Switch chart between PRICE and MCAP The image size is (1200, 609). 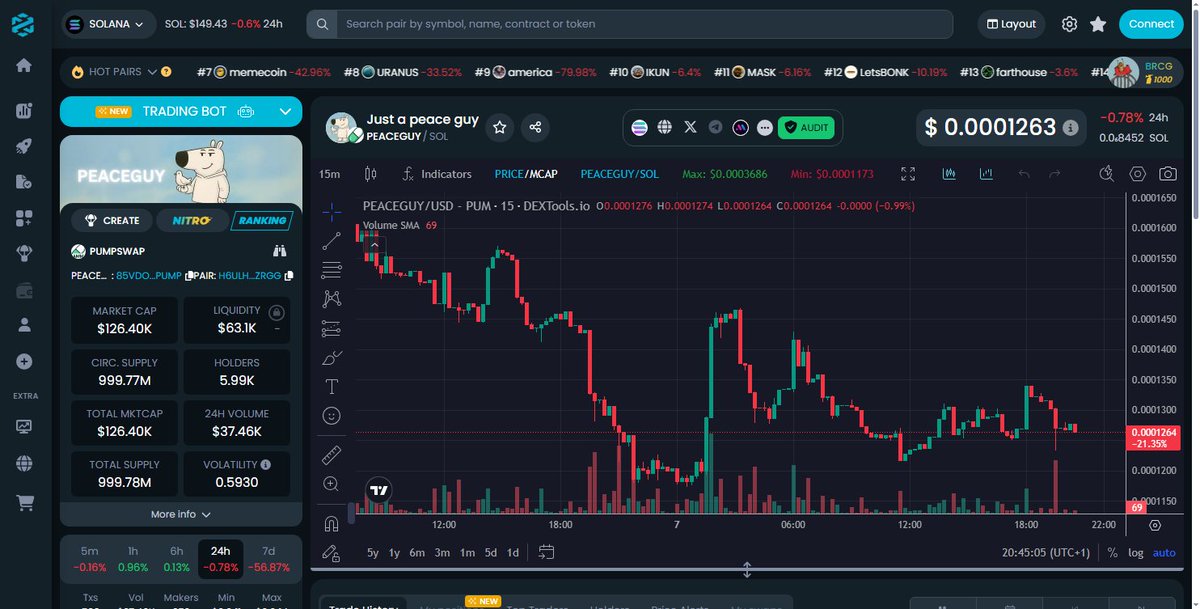(x=526, y=174)
